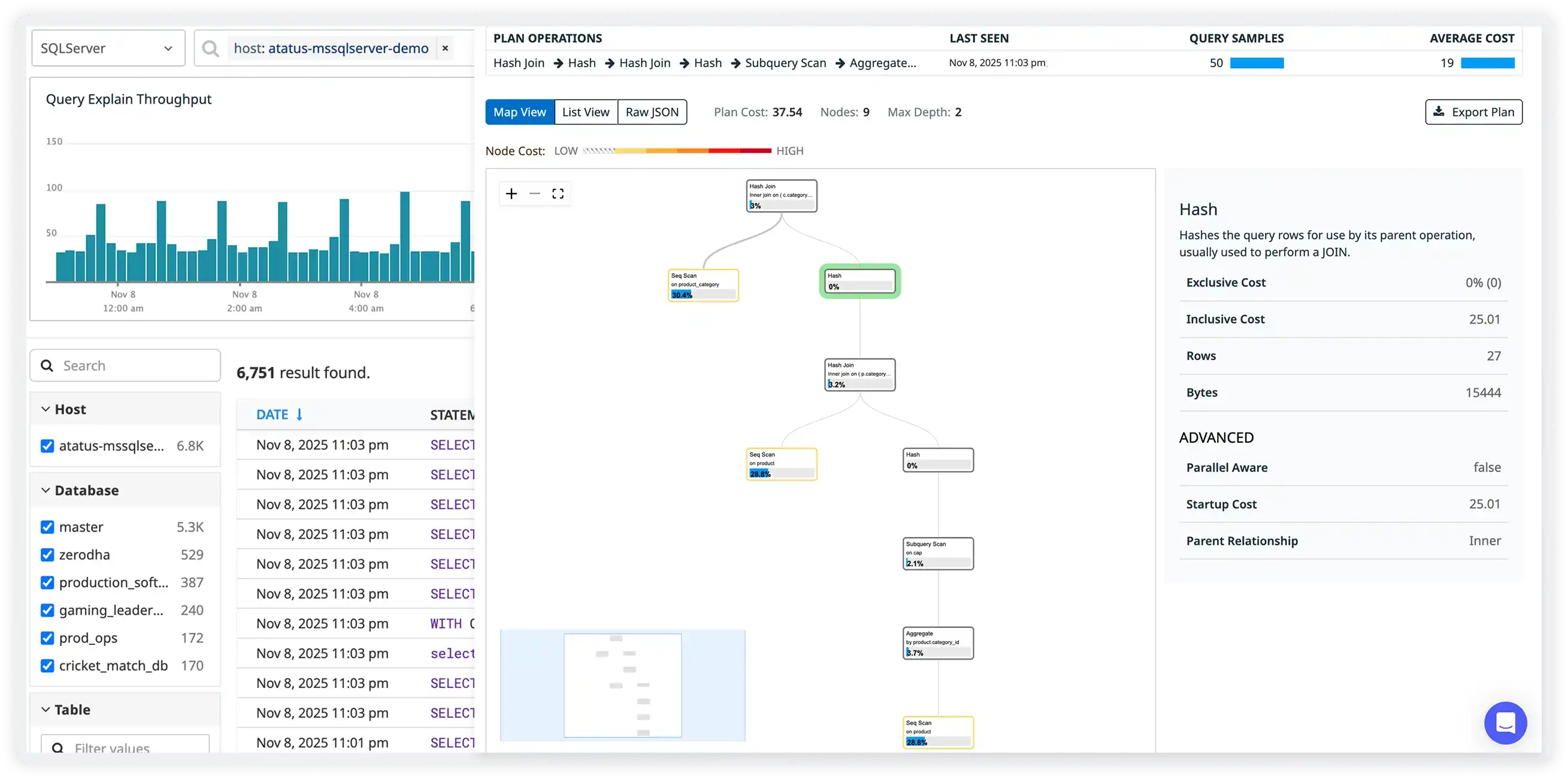Zoom in on the plan map
The height and width of the screenshot is (779, 1568).
pos(511,193)
